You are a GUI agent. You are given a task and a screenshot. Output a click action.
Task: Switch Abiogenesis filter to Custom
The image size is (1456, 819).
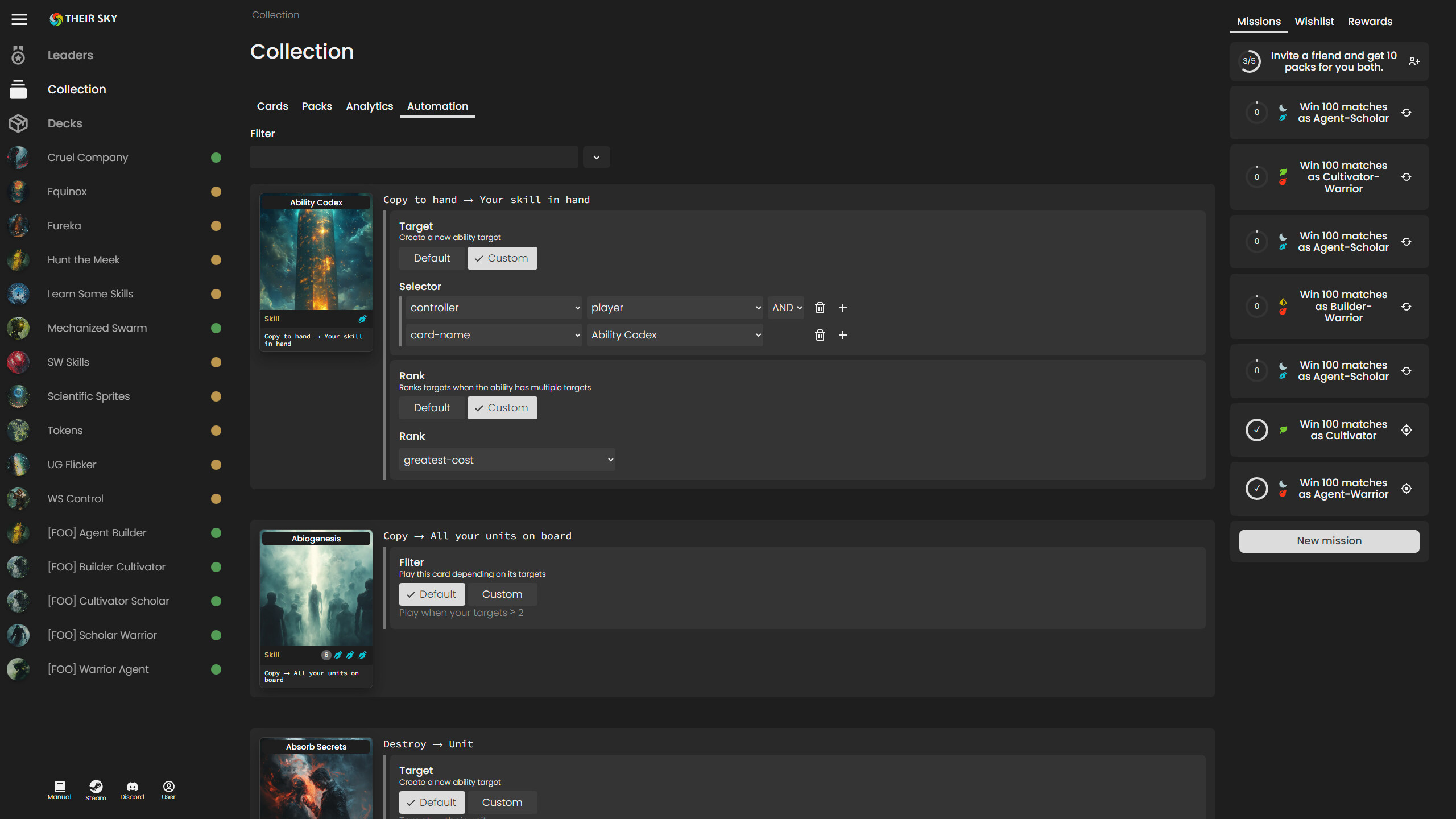pos(502,594)
